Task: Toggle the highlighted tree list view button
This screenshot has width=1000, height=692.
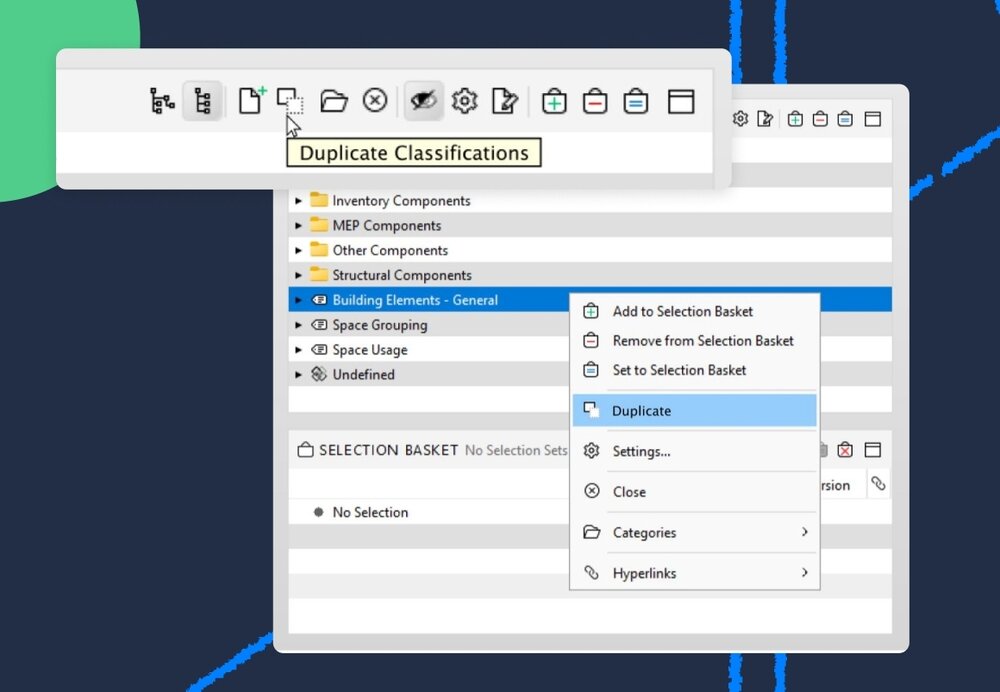Action: pos(202,101)
